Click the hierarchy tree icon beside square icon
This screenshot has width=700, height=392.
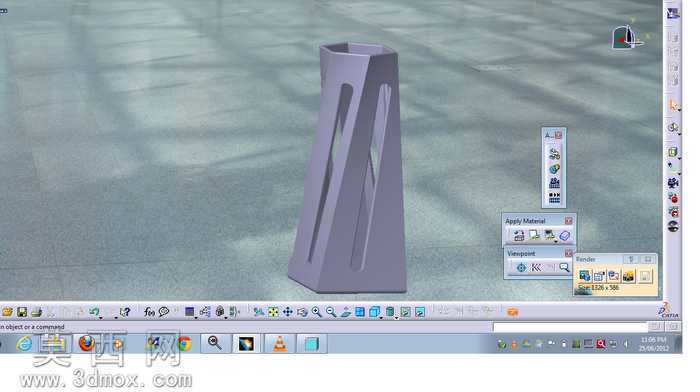[205, 312]
